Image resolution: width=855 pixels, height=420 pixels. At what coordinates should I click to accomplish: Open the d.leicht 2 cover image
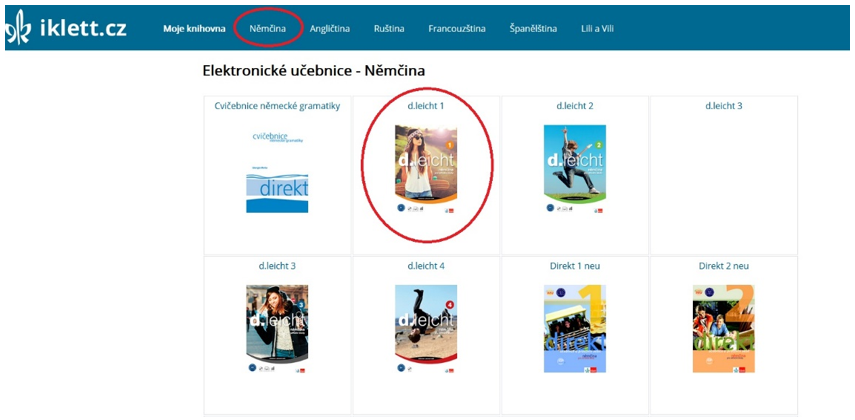575,170
